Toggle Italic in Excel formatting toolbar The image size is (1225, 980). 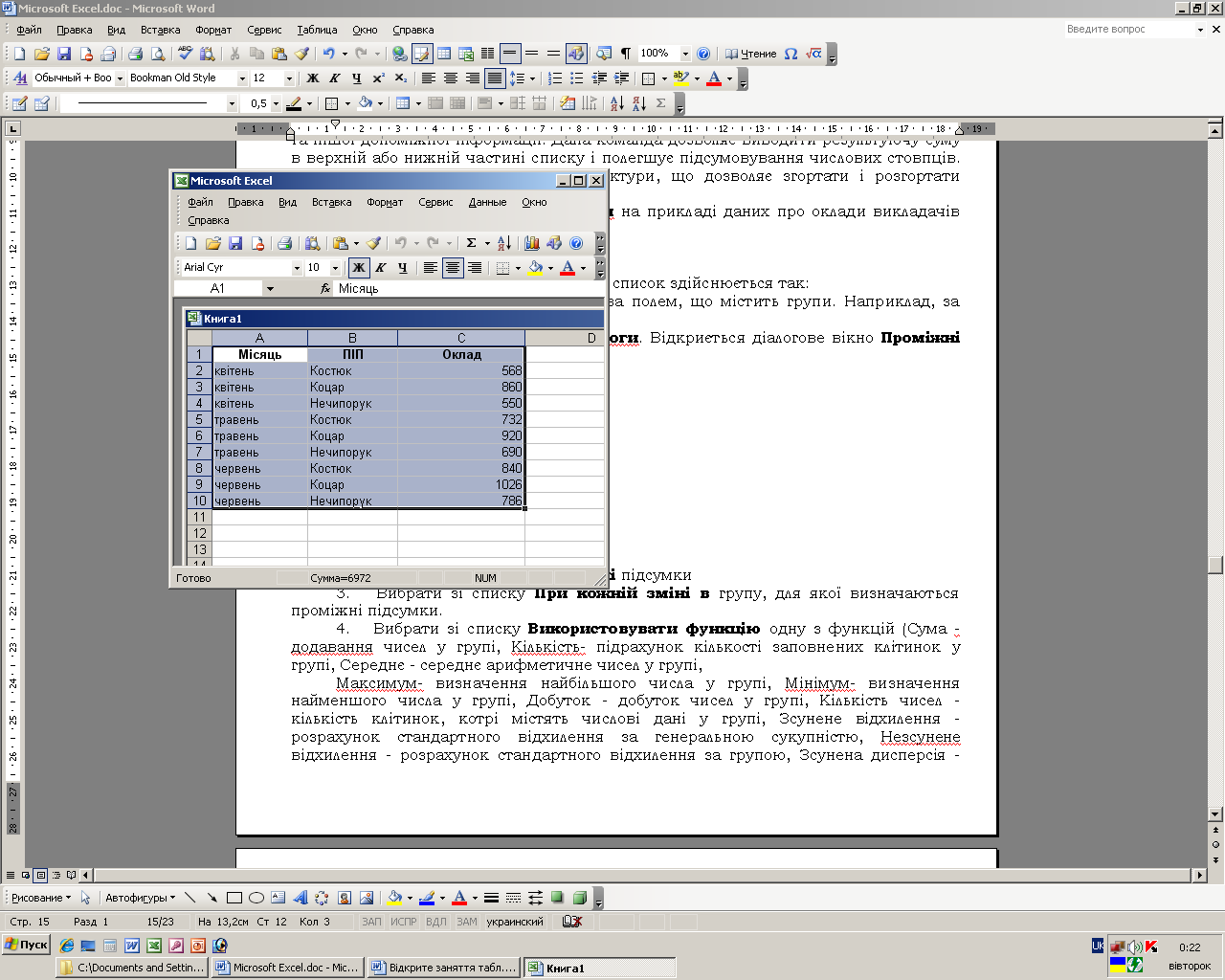click(x=381, y=268)
